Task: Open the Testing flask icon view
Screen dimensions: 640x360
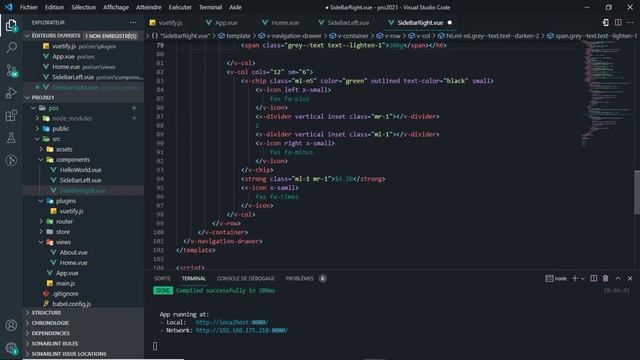Action: [11, 138]
